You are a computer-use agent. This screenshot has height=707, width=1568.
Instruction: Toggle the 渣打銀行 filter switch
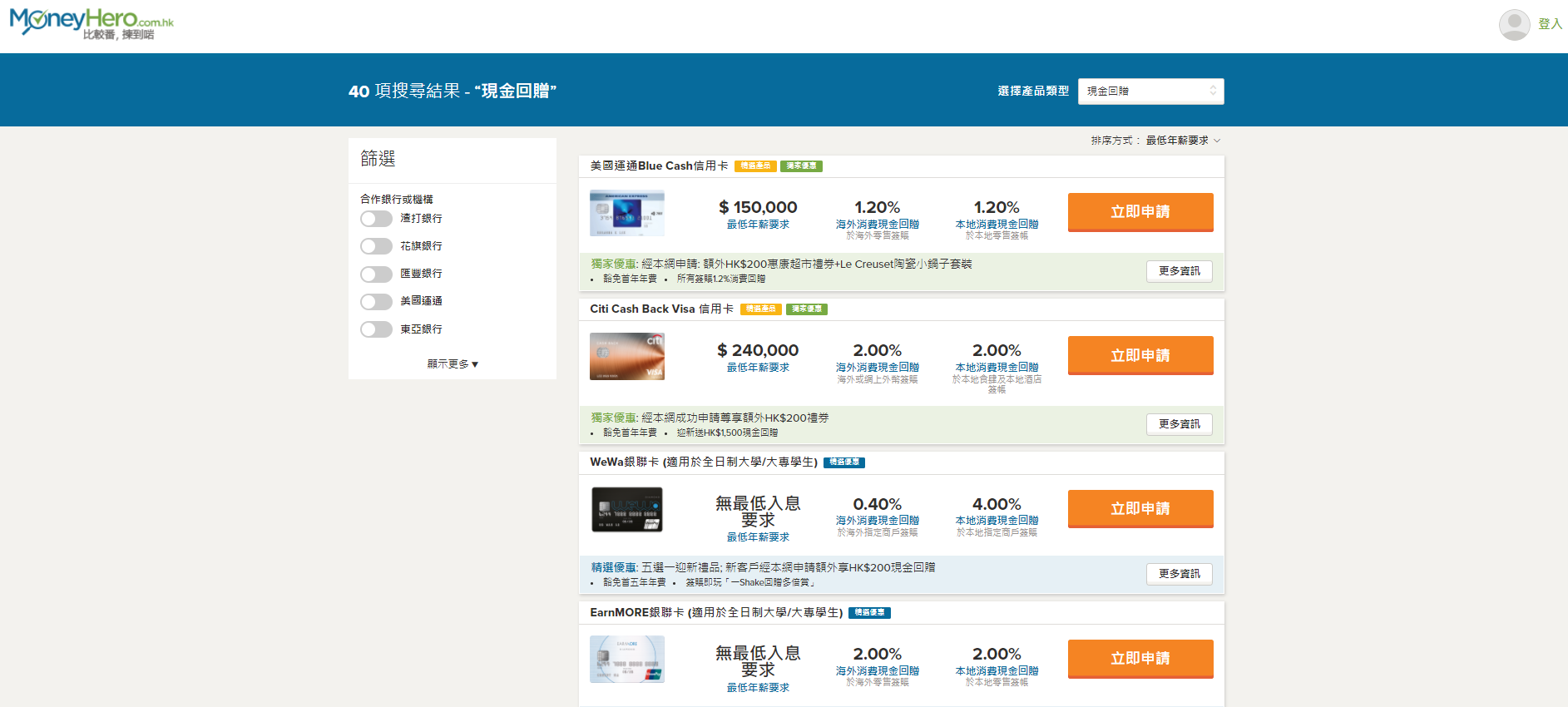pyautogui.click(x=376, y=219)
